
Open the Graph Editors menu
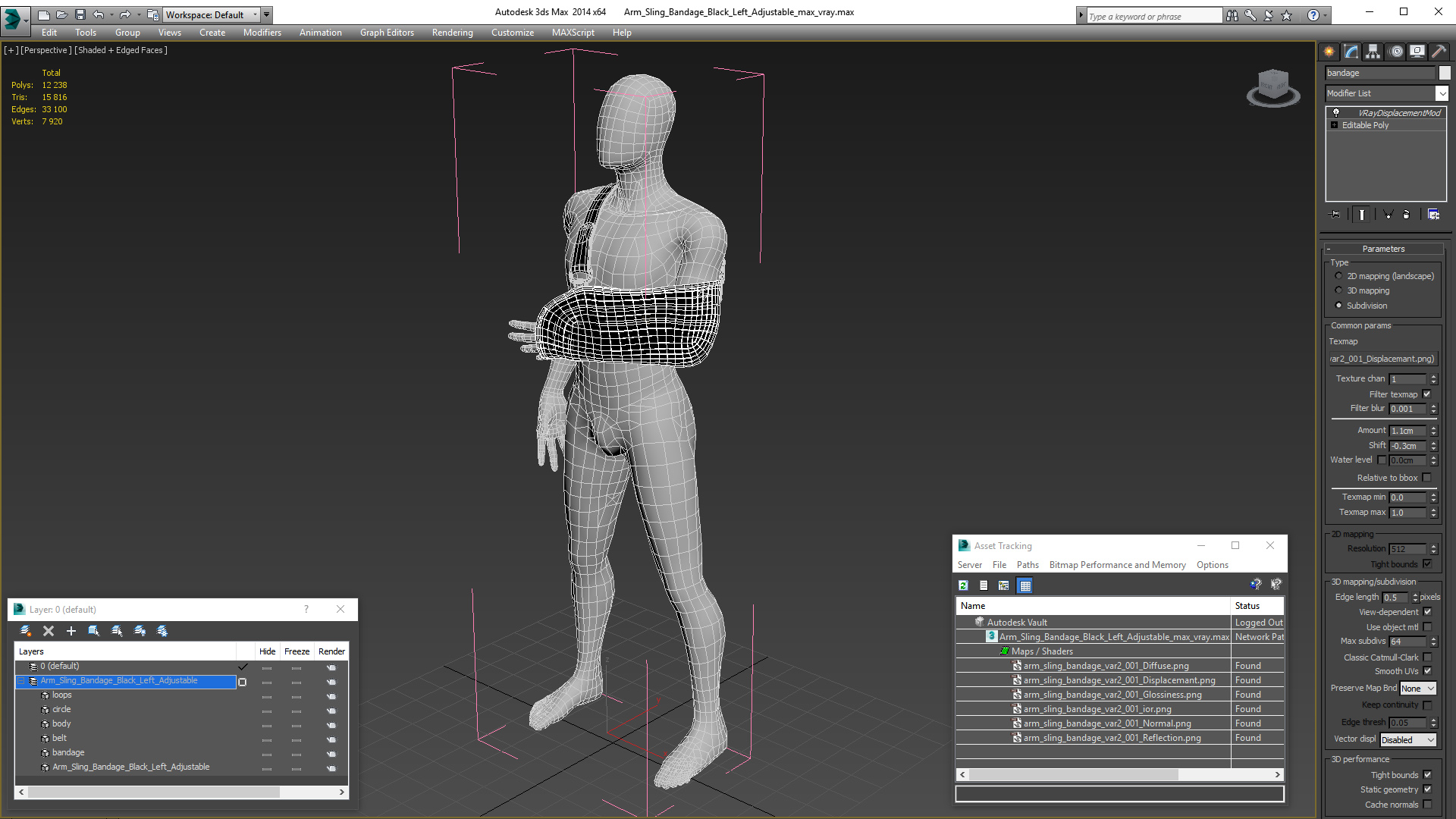pyautogui.click(x=387, y=33)
